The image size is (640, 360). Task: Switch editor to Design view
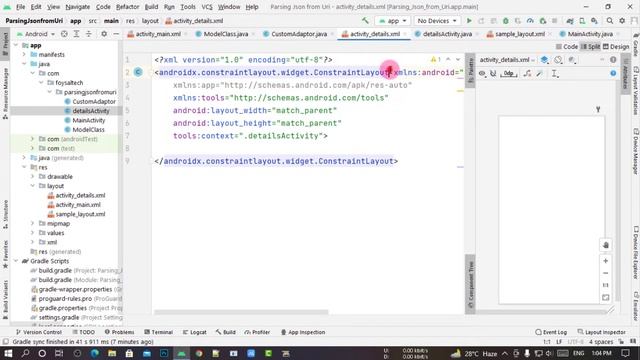(616, 47)
